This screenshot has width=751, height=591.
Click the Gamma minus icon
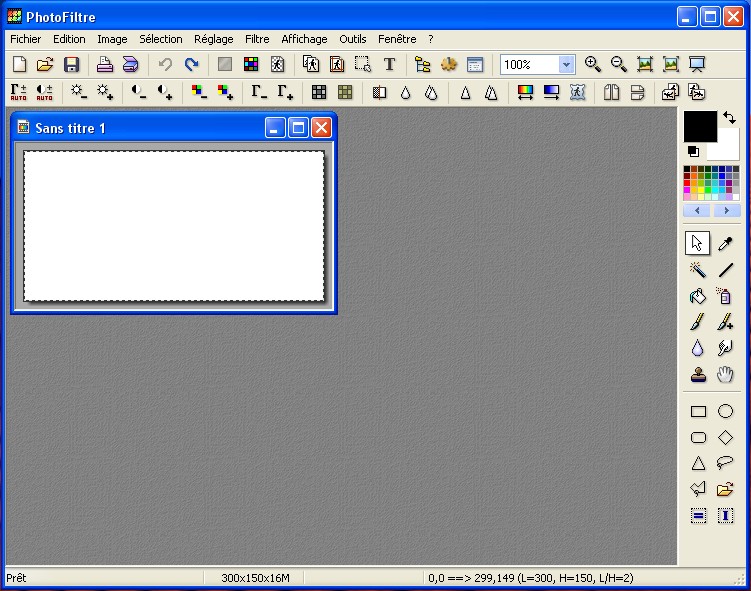[259, 92]
